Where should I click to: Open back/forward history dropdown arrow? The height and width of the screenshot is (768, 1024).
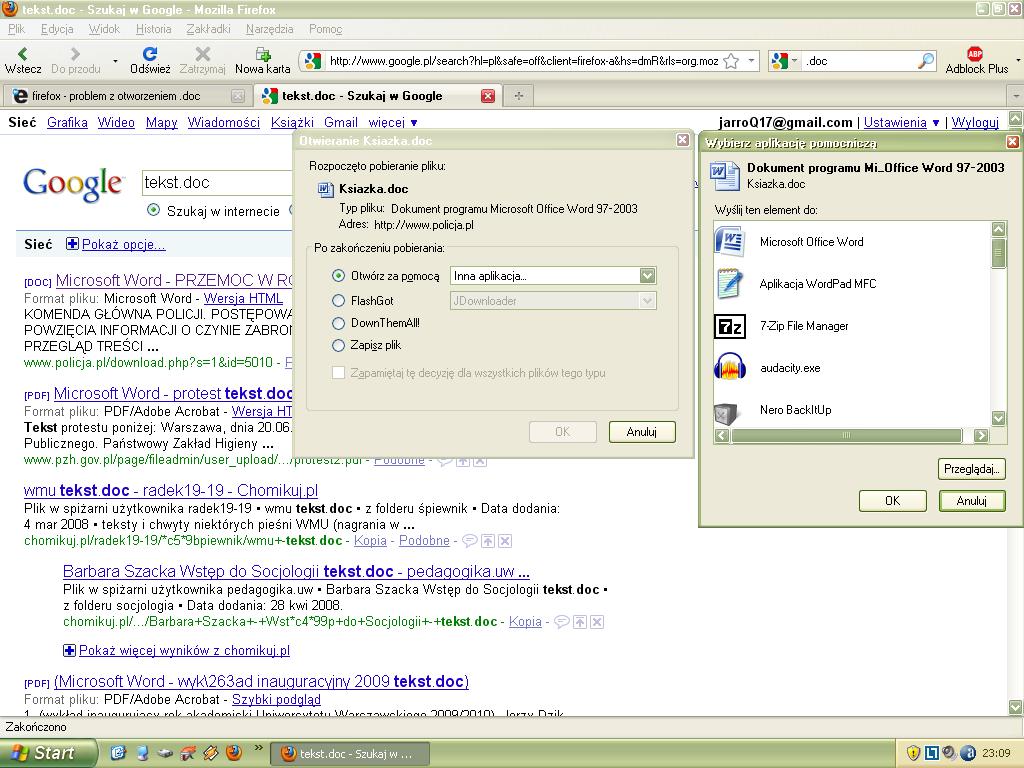pyautogui.click(x=115, y=61)
